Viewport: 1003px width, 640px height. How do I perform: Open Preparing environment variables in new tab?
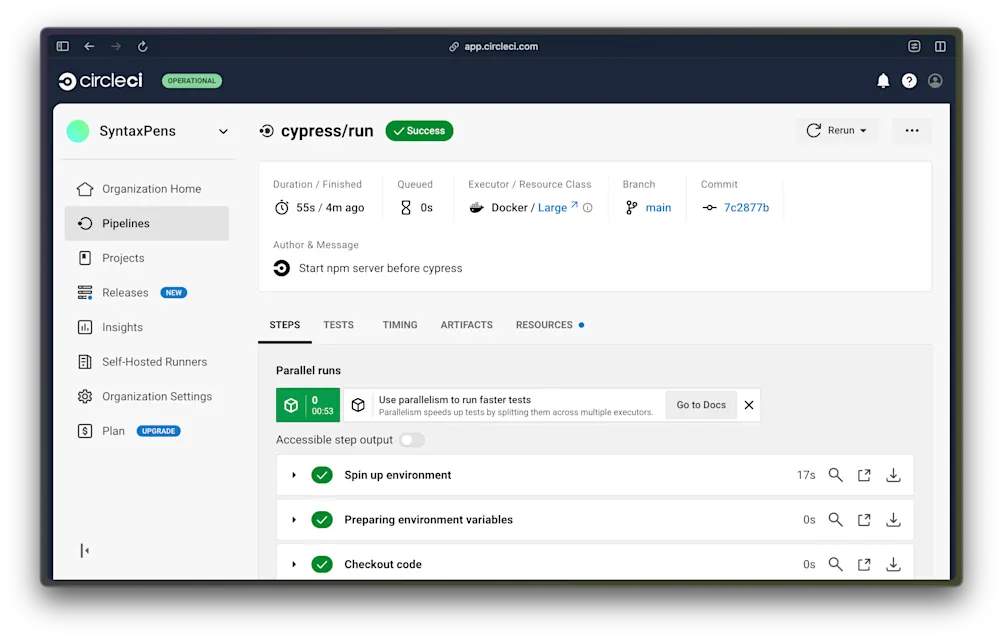[864, 520]
